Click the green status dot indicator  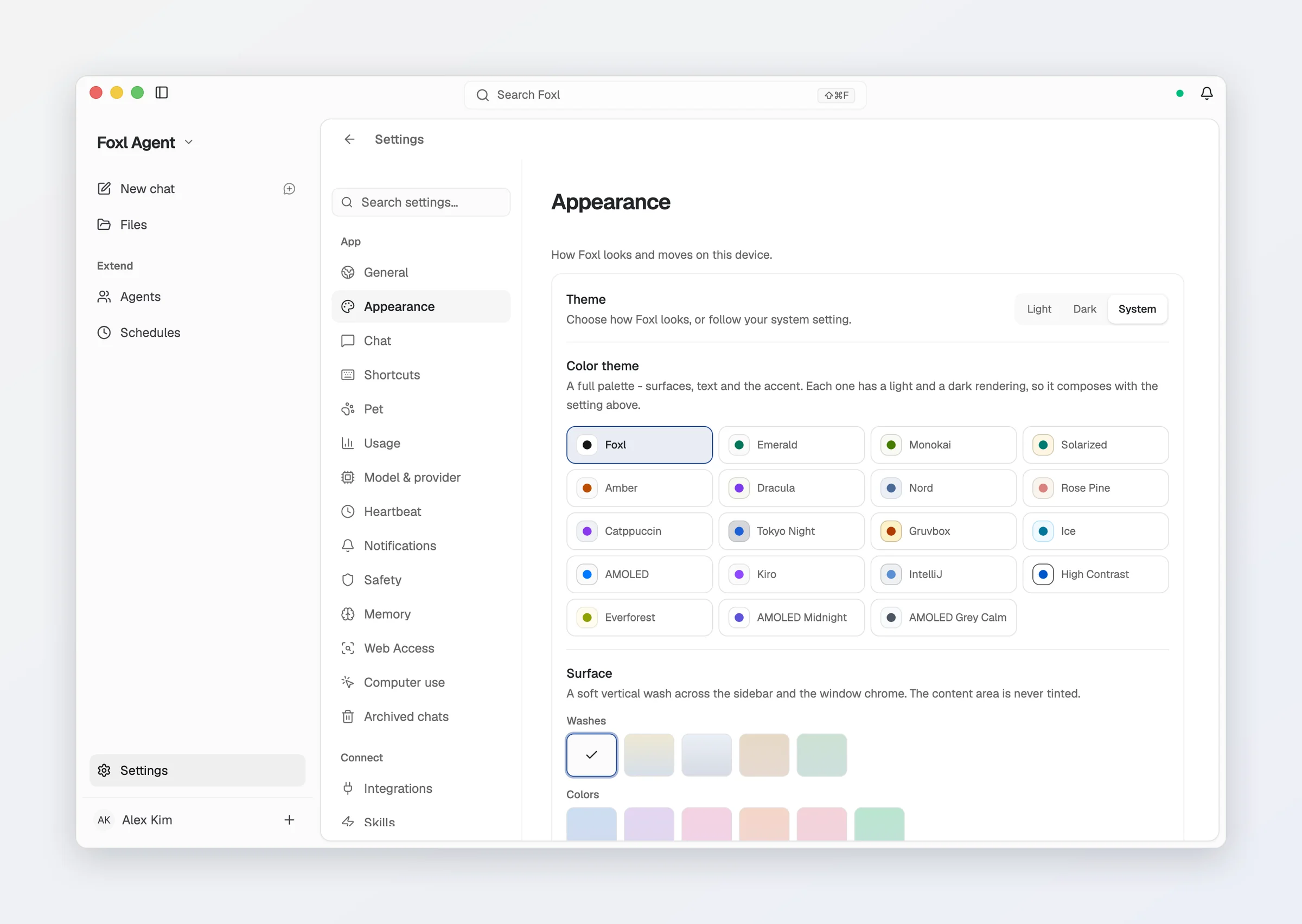click(1179, 93)
